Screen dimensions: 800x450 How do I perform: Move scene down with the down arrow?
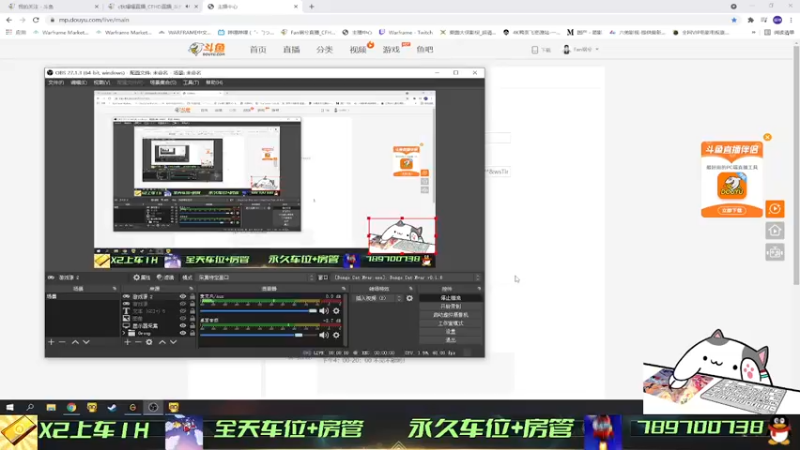pos(86,342)
